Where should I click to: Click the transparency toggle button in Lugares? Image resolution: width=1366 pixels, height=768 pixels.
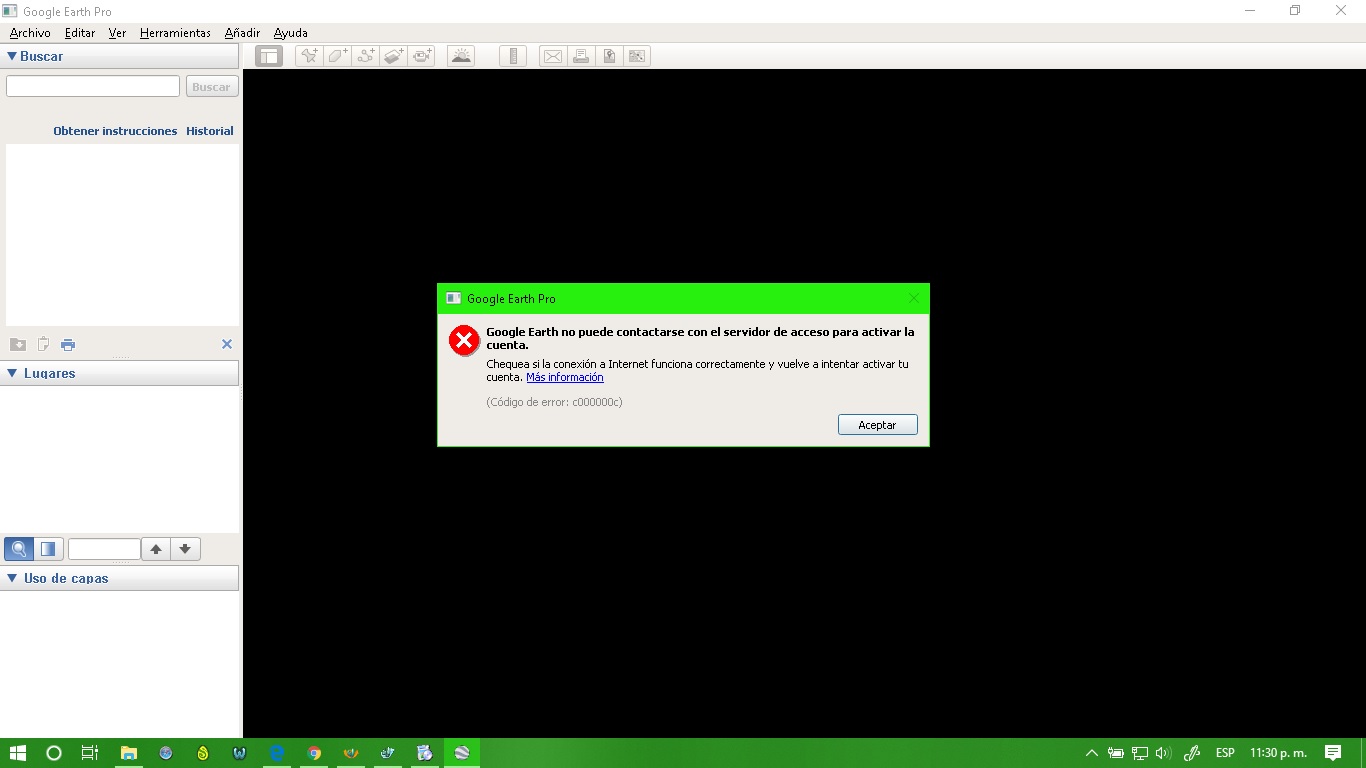[49, 549]
